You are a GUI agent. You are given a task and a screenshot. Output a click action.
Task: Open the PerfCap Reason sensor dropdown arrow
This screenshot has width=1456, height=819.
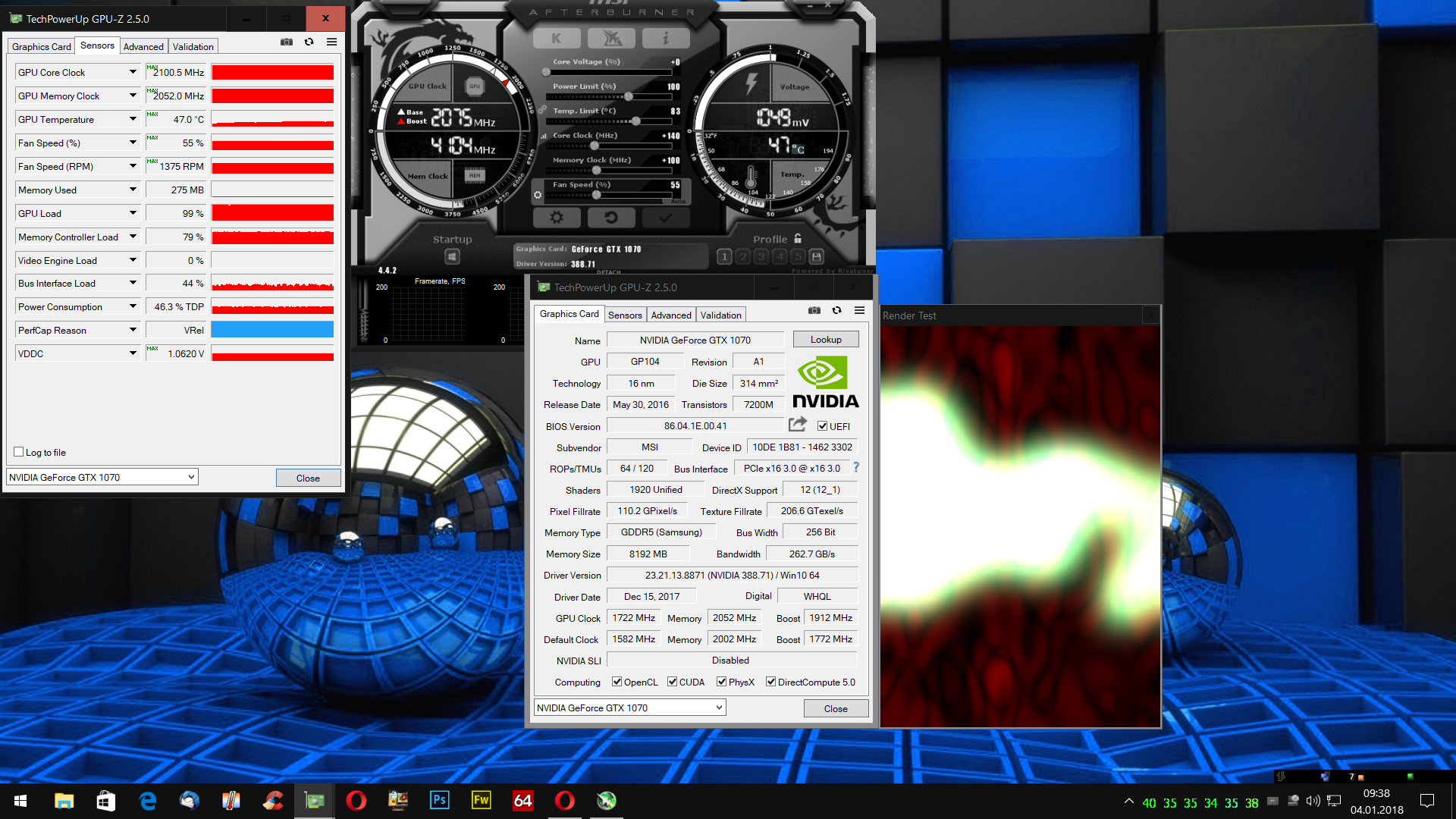click(x=133, y=330)
